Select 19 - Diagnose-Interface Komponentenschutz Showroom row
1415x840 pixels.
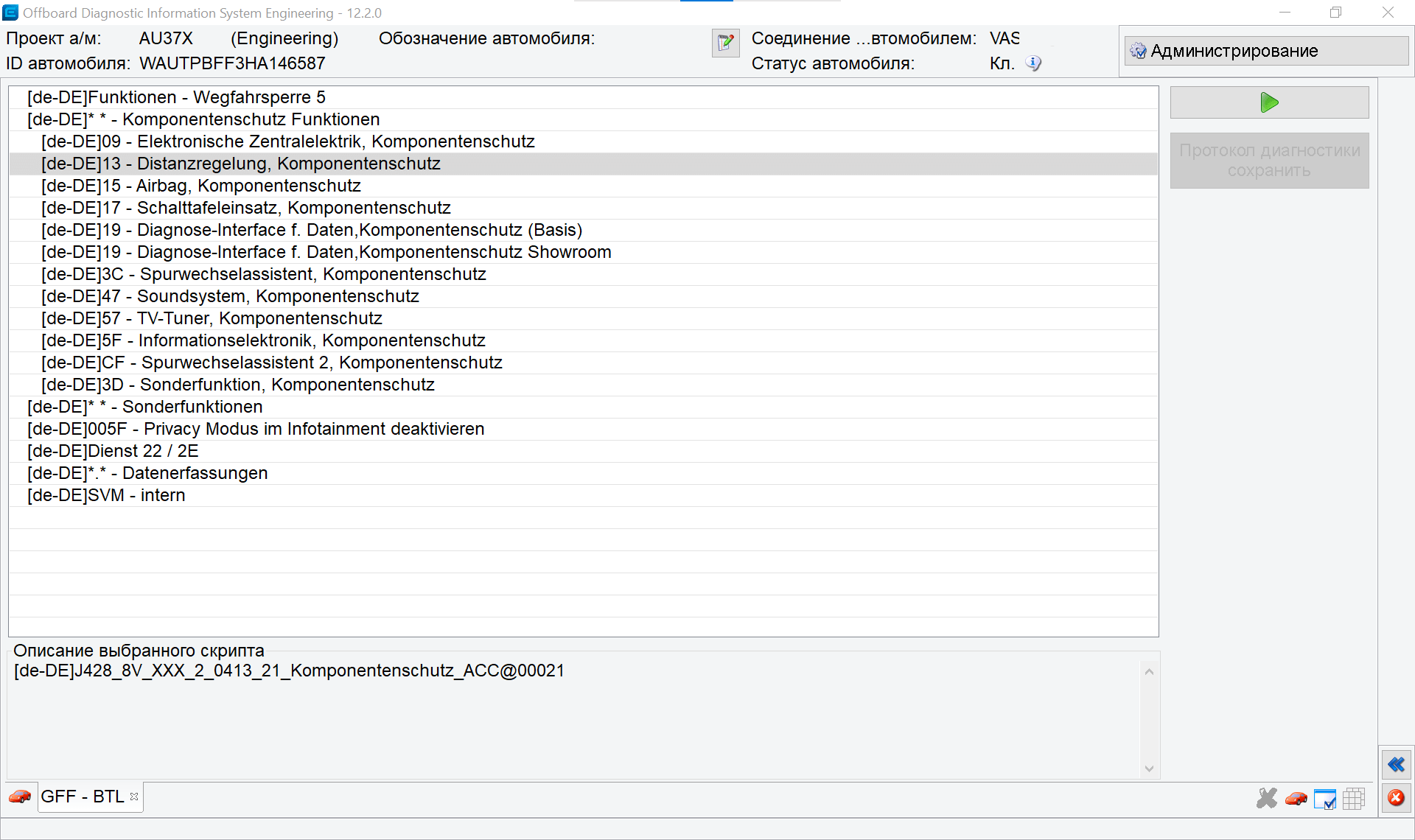584,252
